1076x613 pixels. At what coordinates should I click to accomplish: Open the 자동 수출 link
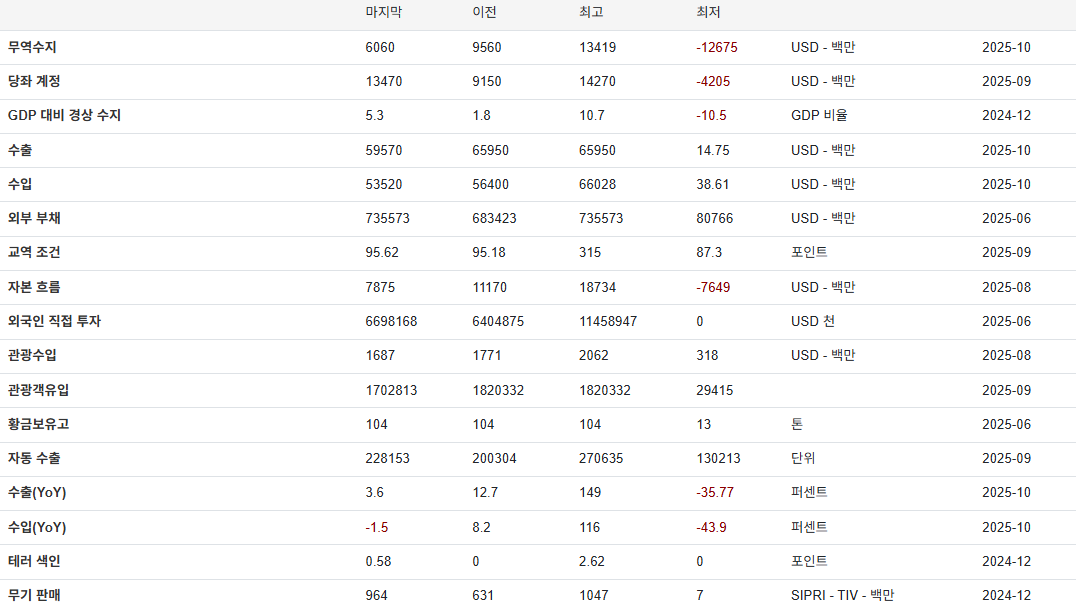(34, 458)
